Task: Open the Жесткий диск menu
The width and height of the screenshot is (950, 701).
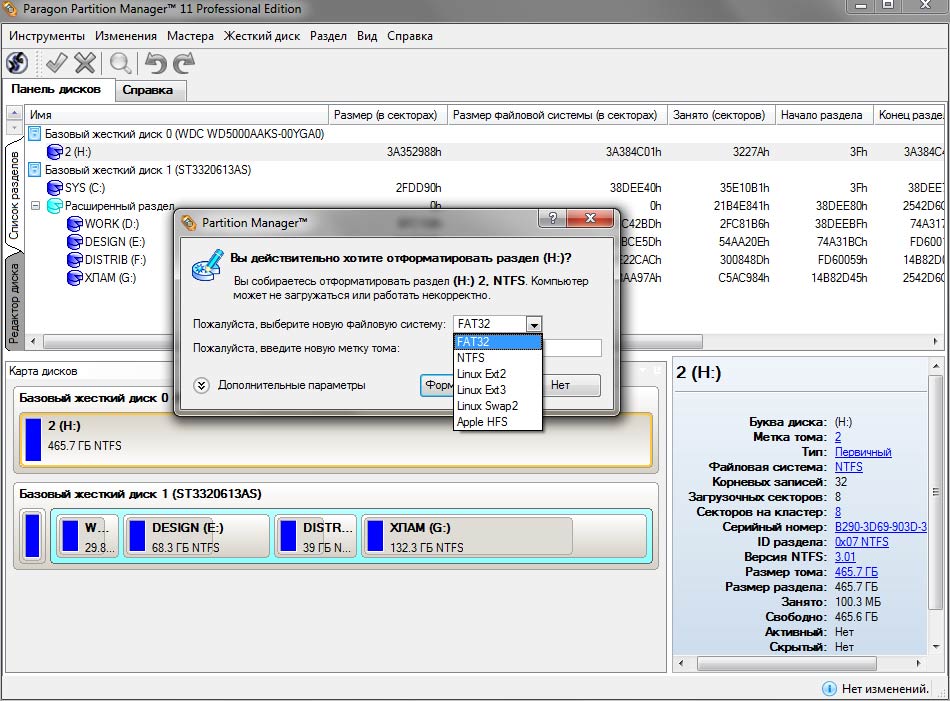Action: [x=261, y=36]
